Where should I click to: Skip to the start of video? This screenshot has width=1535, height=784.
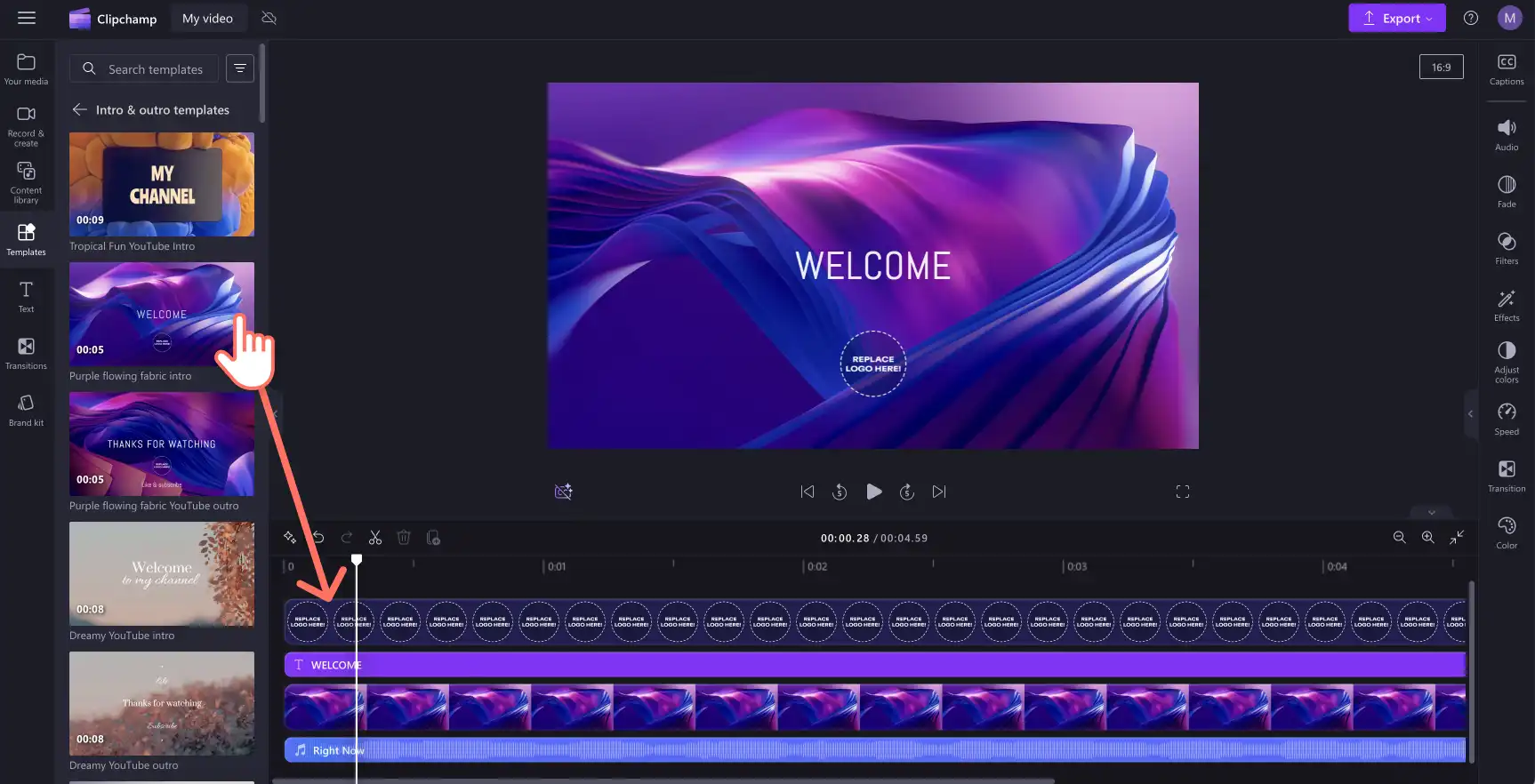pos(807,492)
